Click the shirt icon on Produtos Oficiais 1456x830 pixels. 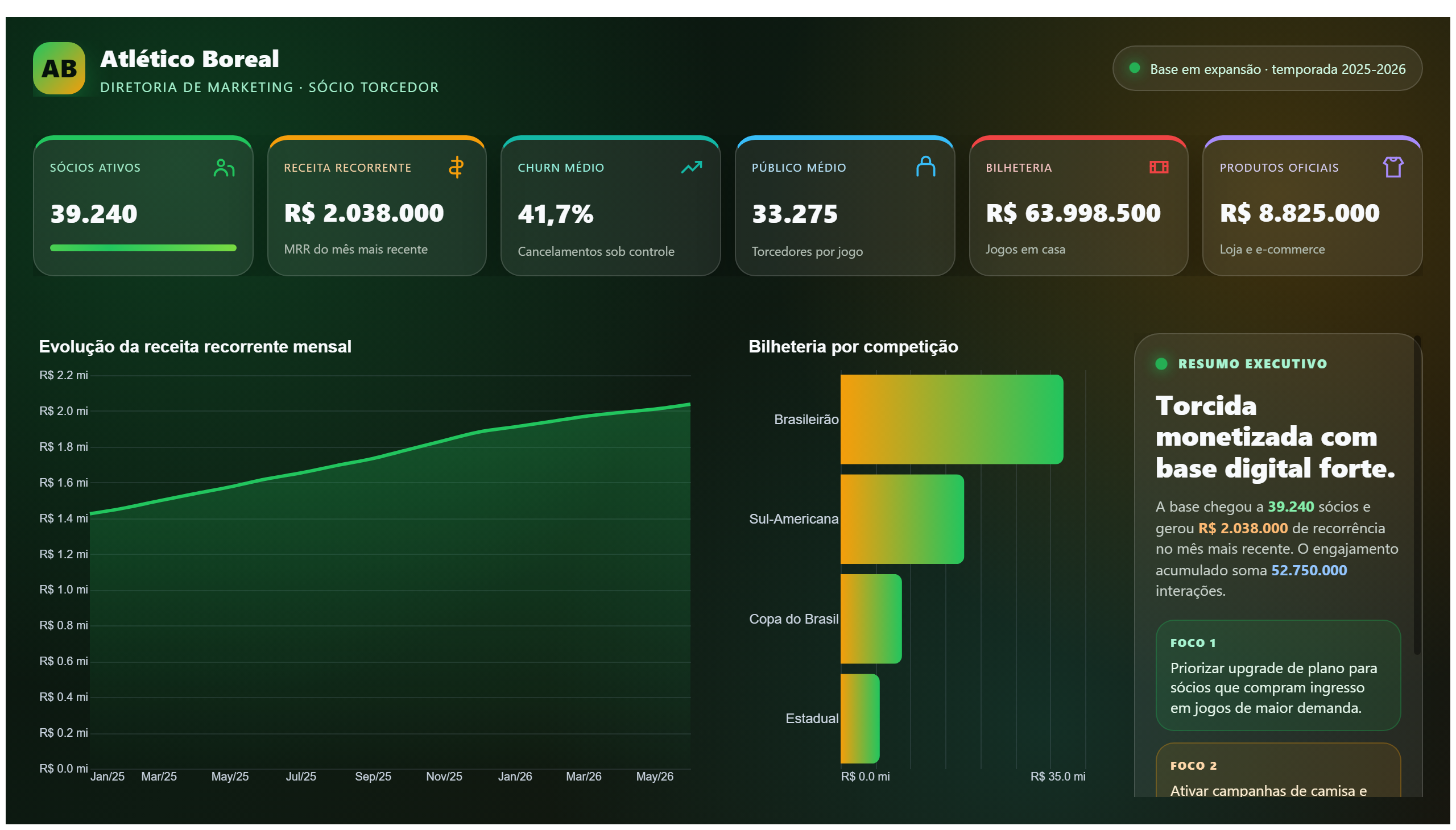click(1393, 167)
